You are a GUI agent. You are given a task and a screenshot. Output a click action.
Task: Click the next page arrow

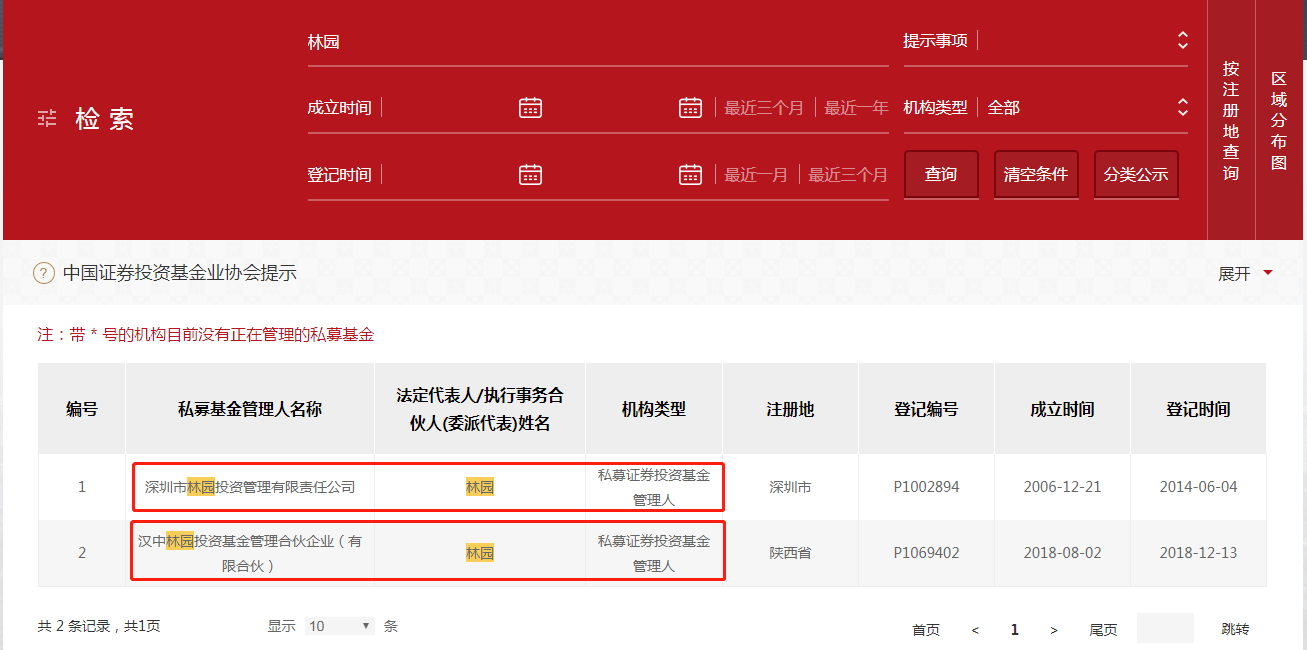(1054, 630)
